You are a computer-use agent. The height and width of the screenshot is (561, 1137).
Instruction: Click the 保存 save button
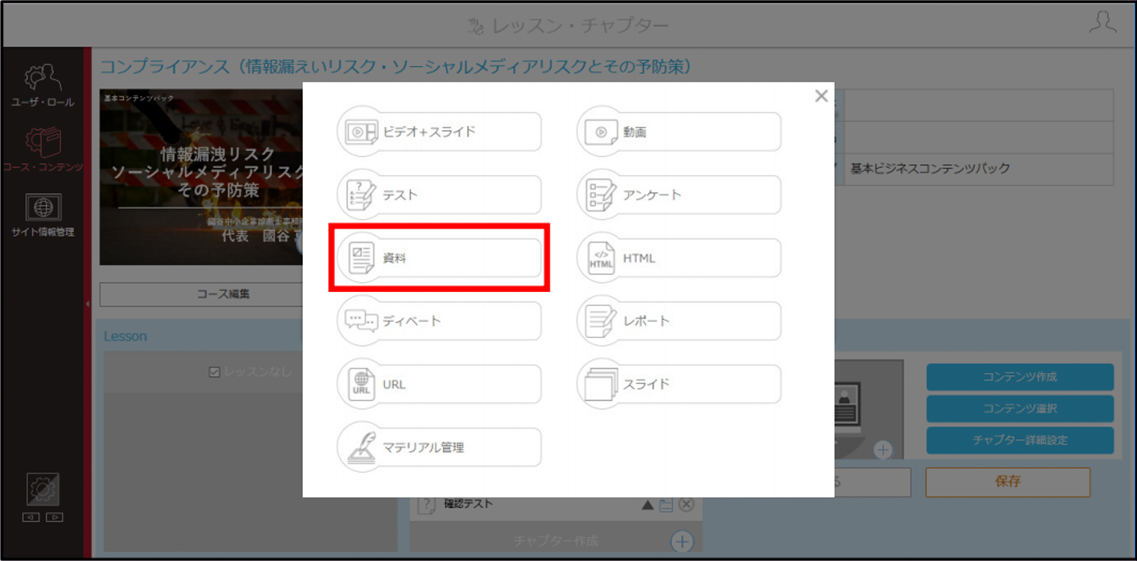click(x=1008, y=481)
